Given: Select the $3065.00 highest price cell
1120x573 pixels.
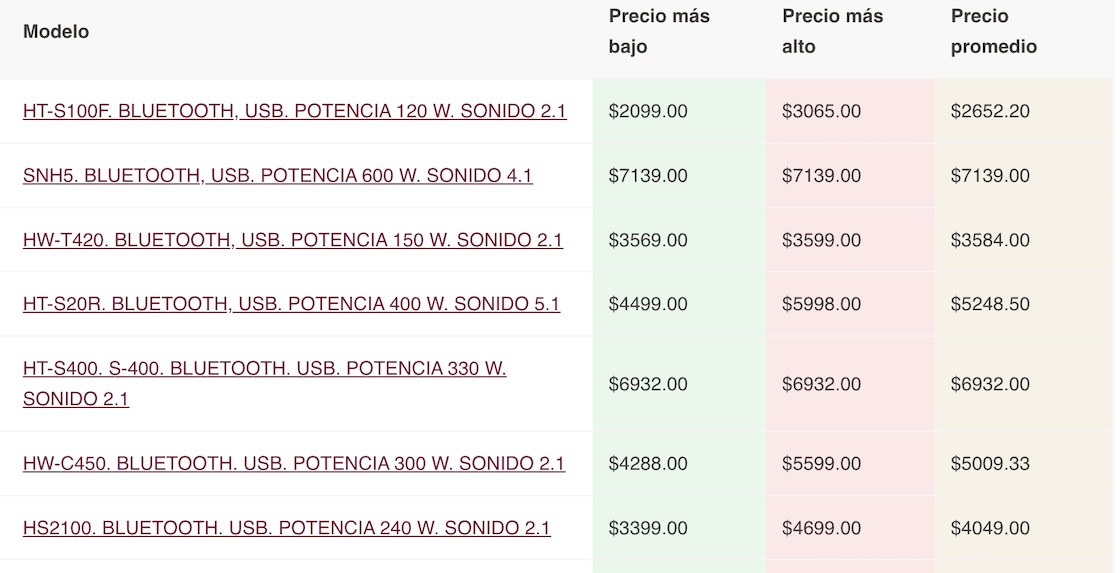Looking at the screenshot, I should (821, 111).
